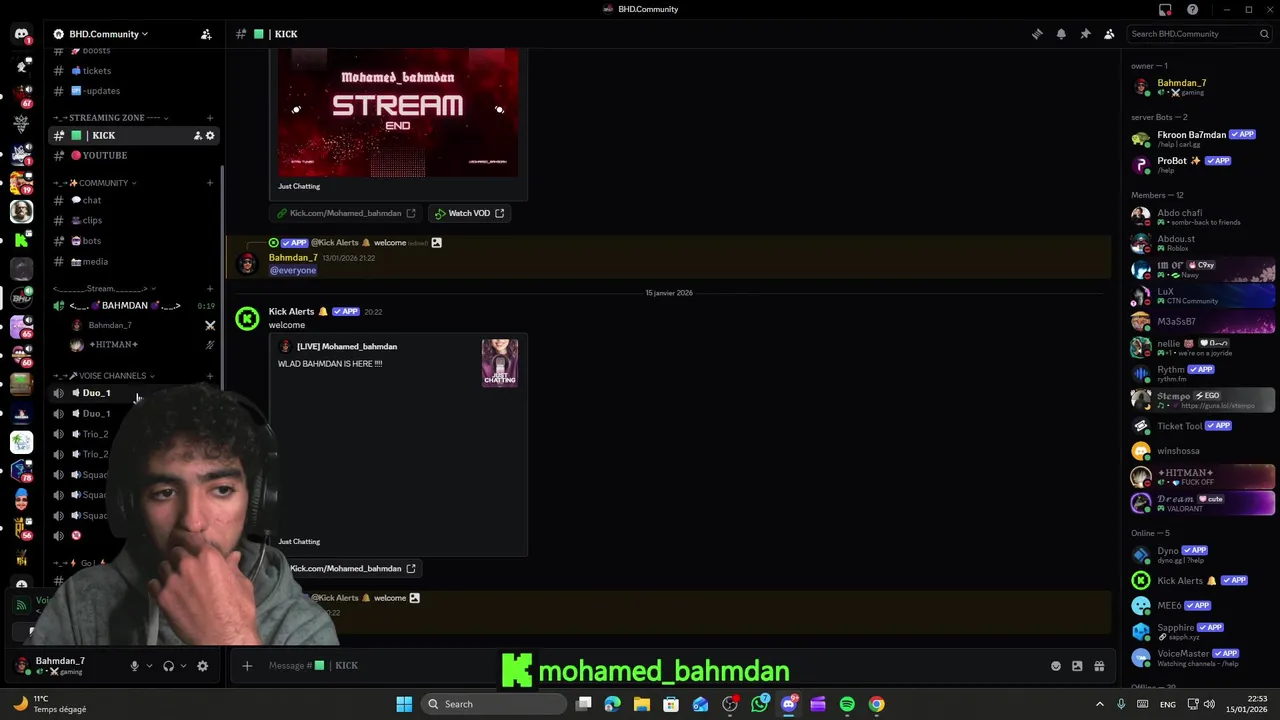Open Help question mark icon
The height and width of the screenshot is (720, 1280).
pyautogui.click(x=1192, y=10)
